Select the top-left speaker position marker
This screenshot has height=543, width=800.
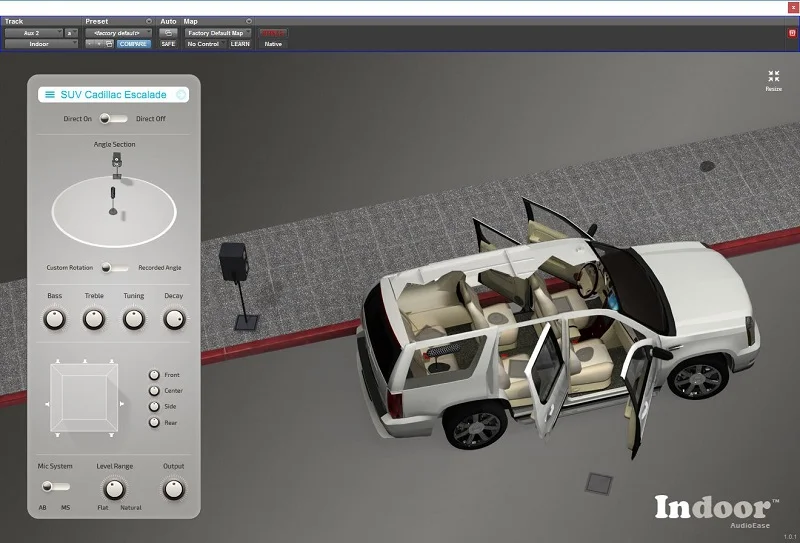(x=58, y=361)
